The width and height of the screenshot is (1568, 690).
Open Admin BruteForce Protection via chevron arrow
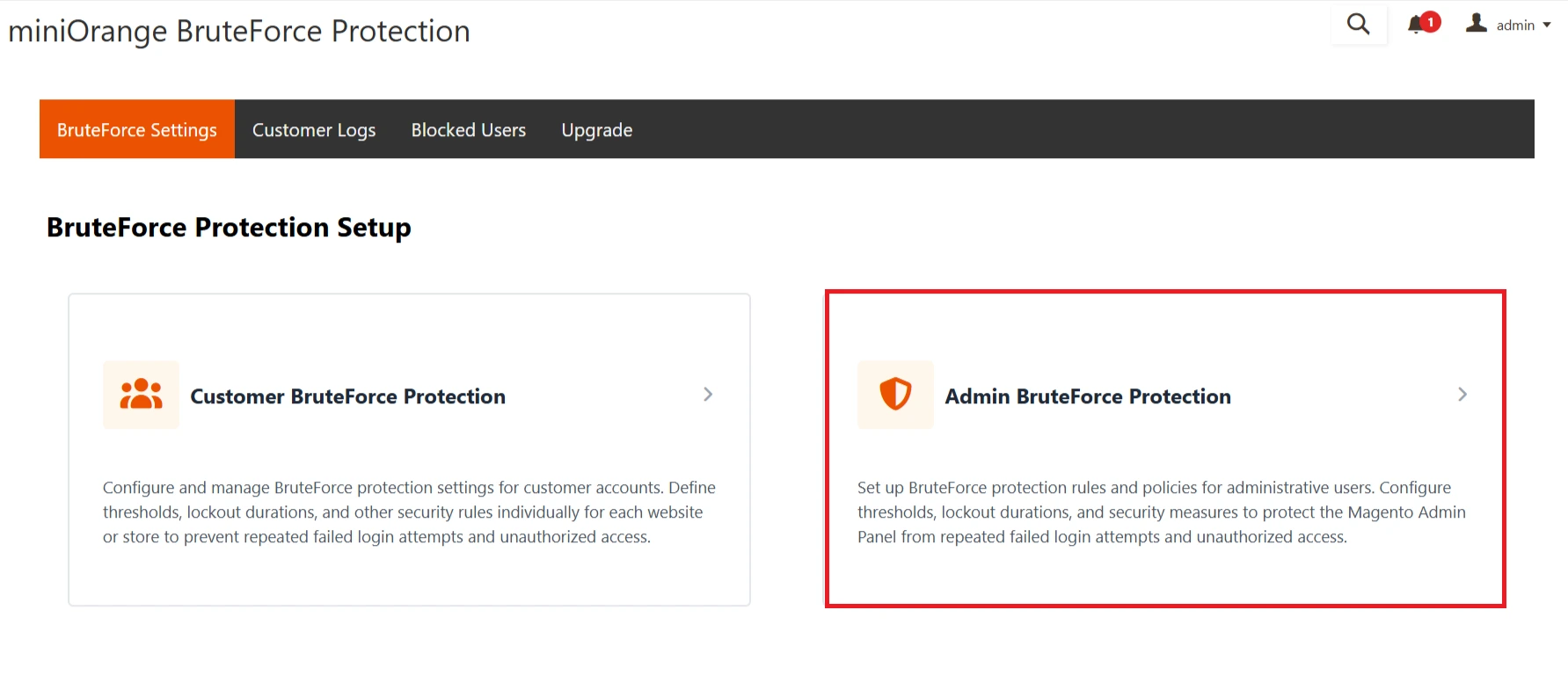tap(1462, 395)
